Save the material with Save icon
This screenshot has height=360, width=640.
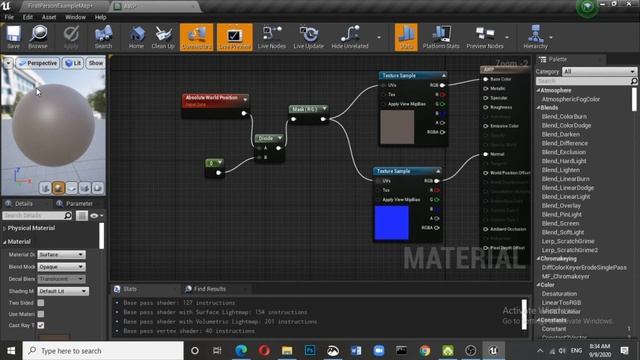click(13, 37)
